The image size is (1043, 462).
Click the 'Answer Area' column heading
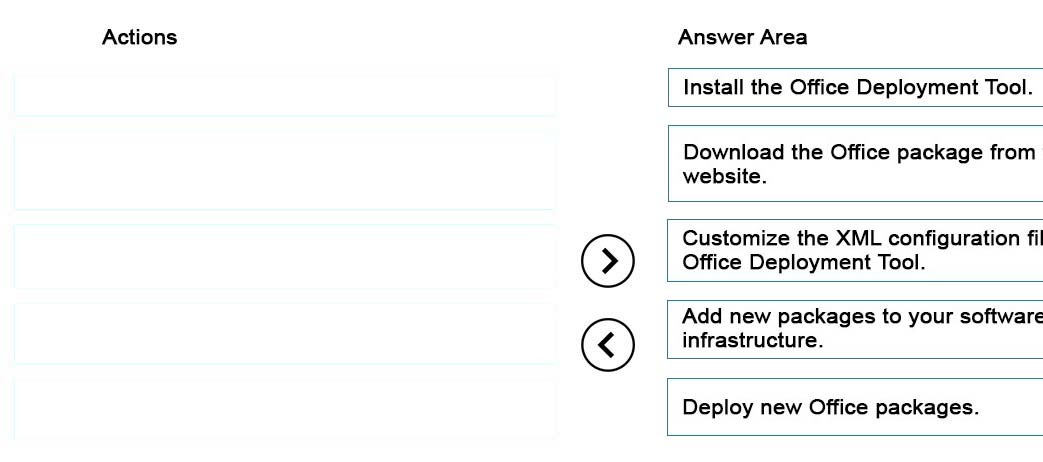pos(742,37)
